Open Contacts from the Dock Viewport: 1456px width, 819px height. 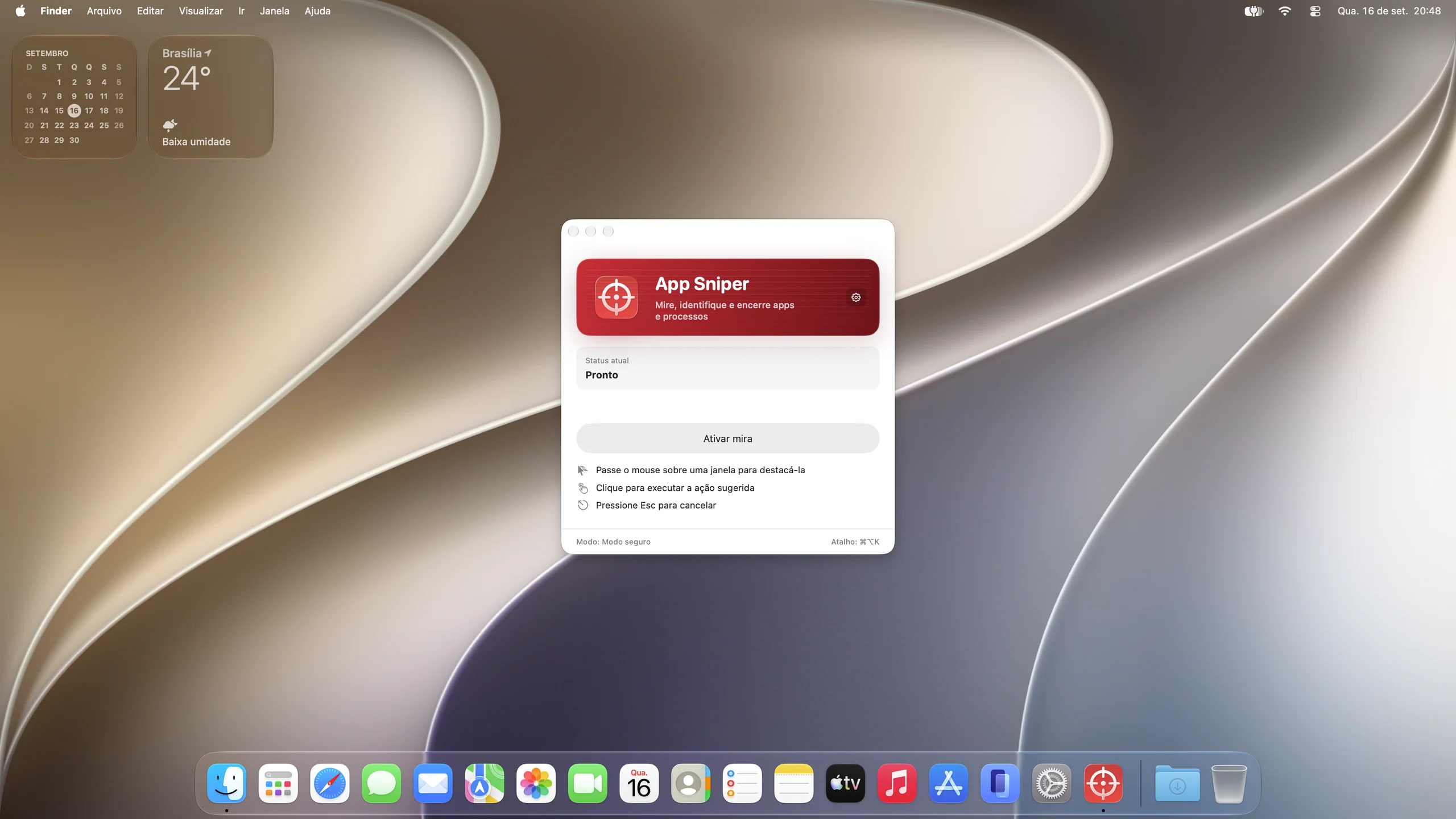pyautogui.click(x=690, y=783)
